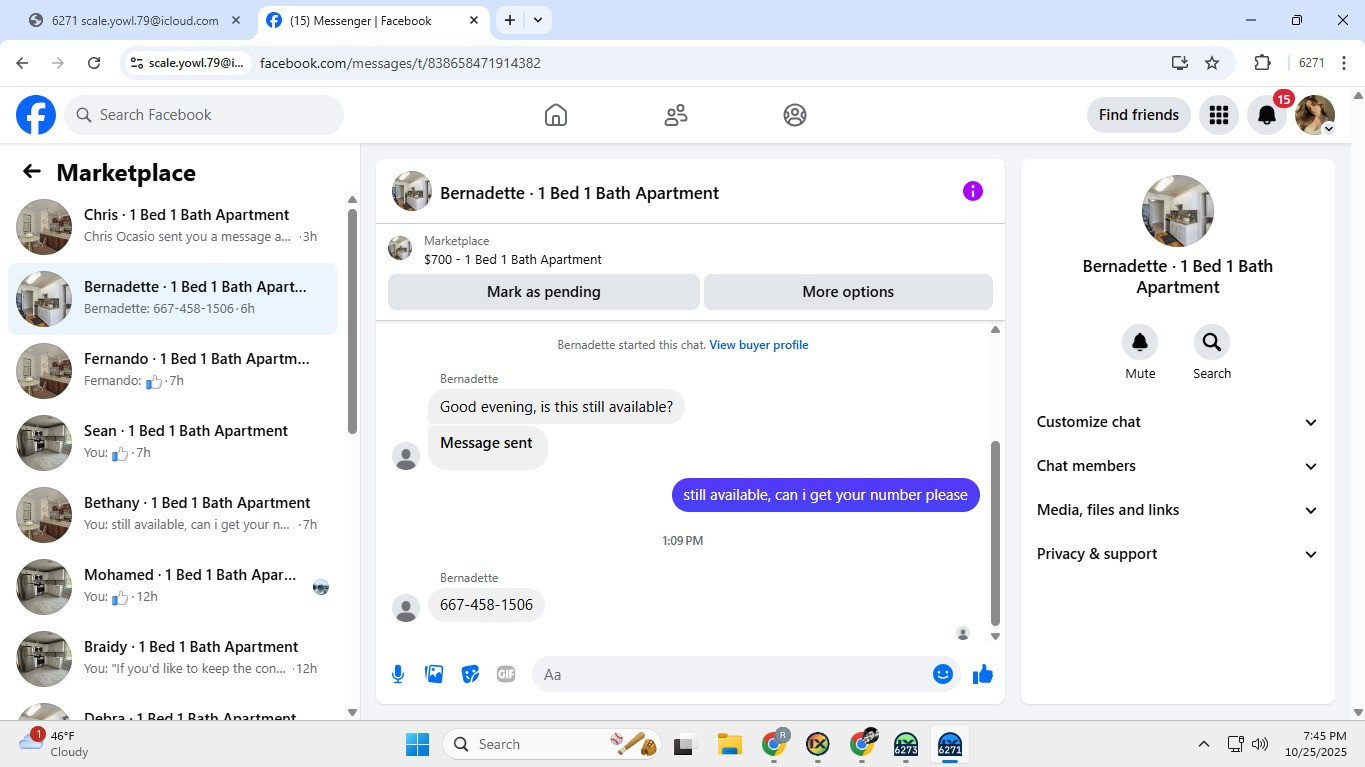The height and width of the screenshot is (767, 1365).
Task: Choose a sticker icon
Action: click(x=470, y=674)
